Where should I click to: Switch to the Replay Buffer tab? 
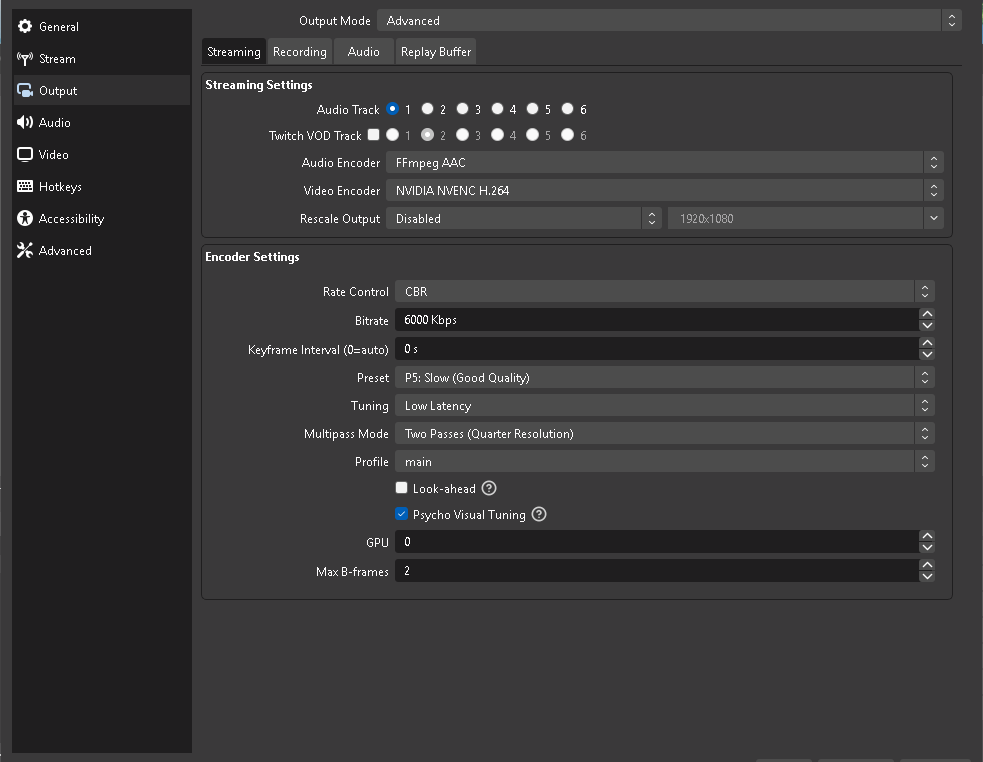436,52
